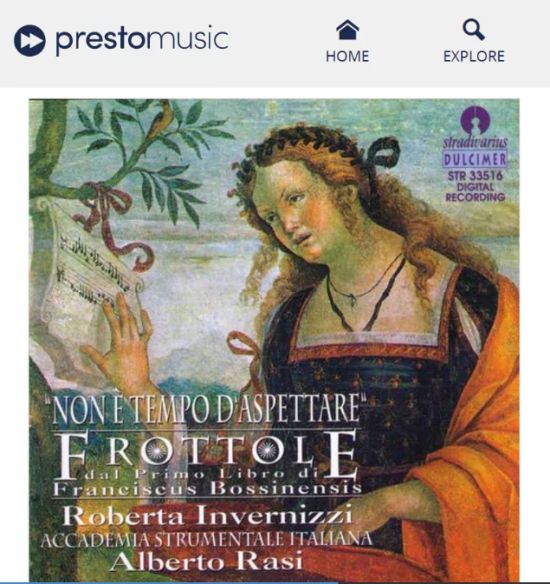The height and width of the screenshot is (584, 550).
Task: Click the STR 33516 catalogue number
Action: point(475,176)
